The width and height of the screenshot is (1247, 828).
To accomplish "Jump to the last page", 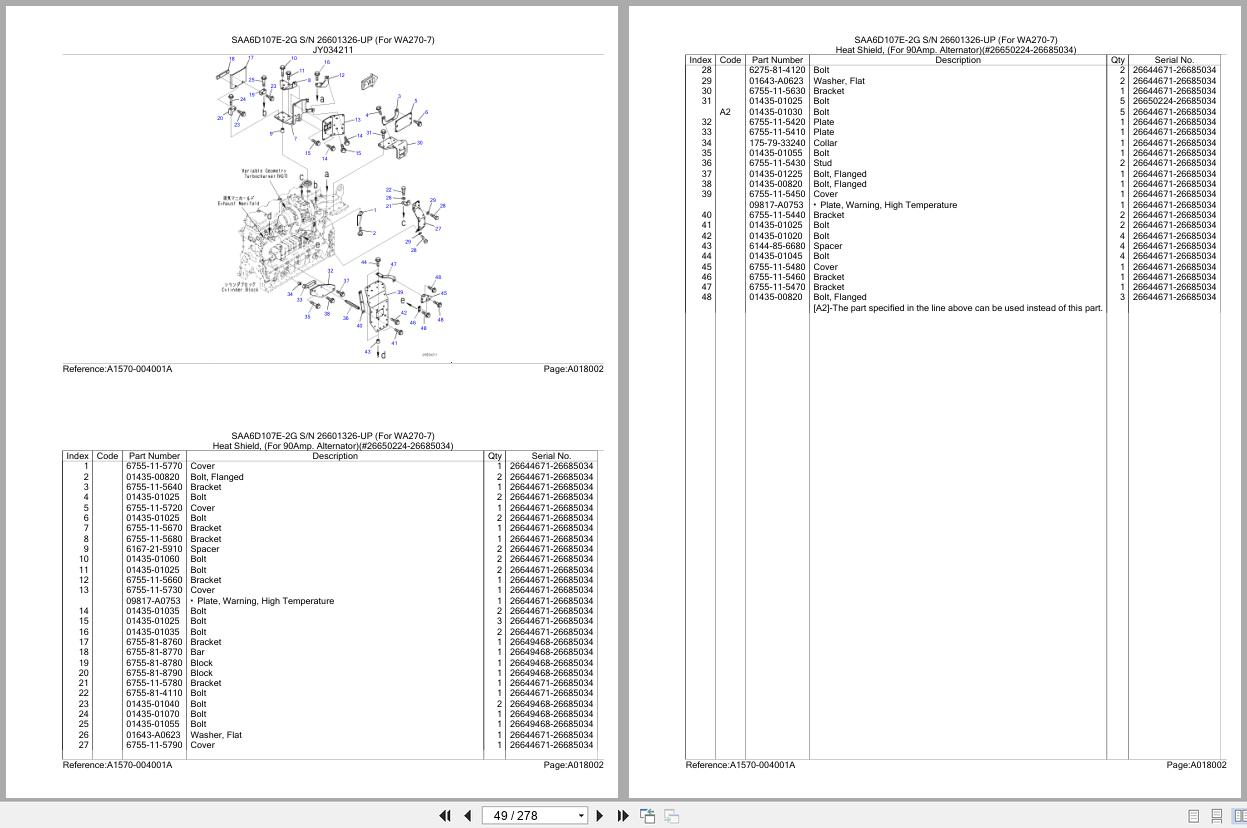I will [x=623, y=816].
